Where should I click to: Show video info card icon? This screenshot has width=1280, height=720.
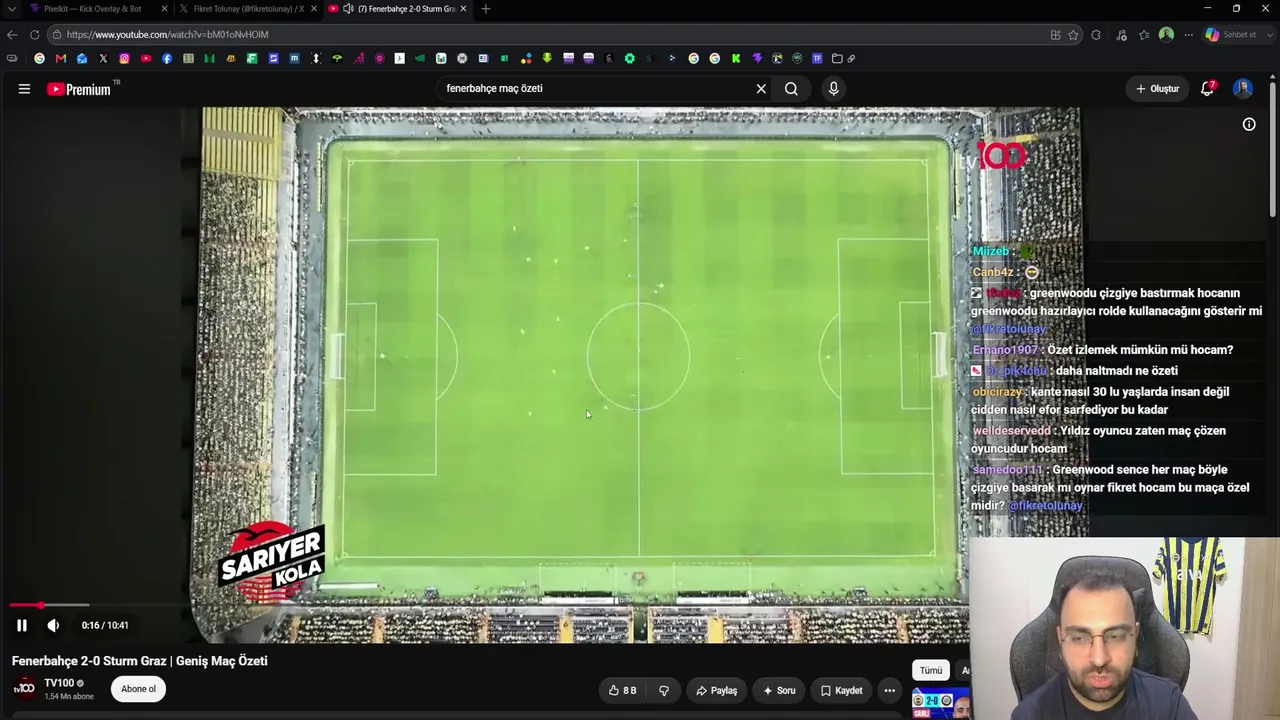pos(1249,124)
